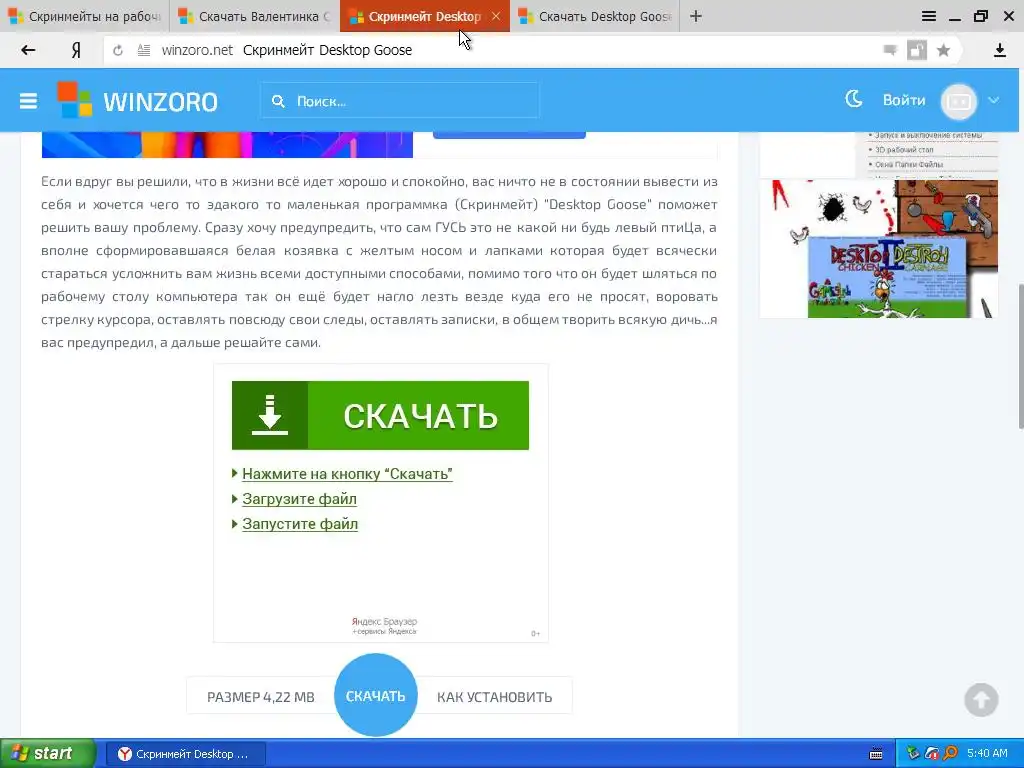Open the browser main menu icon
1024x768 pixels.
click(x=929, y=16)
